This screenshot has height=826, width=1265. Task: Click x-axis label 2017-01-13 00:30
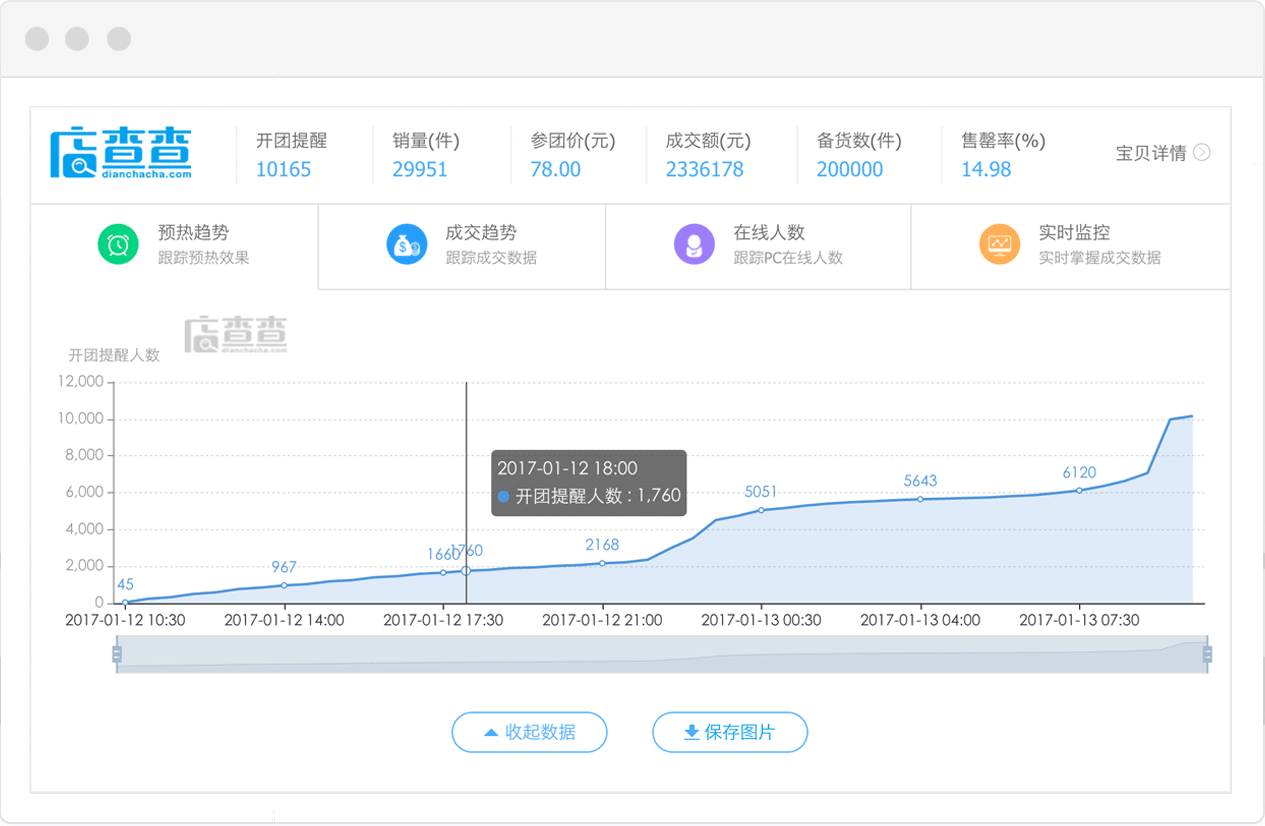[x=761, y=620]
